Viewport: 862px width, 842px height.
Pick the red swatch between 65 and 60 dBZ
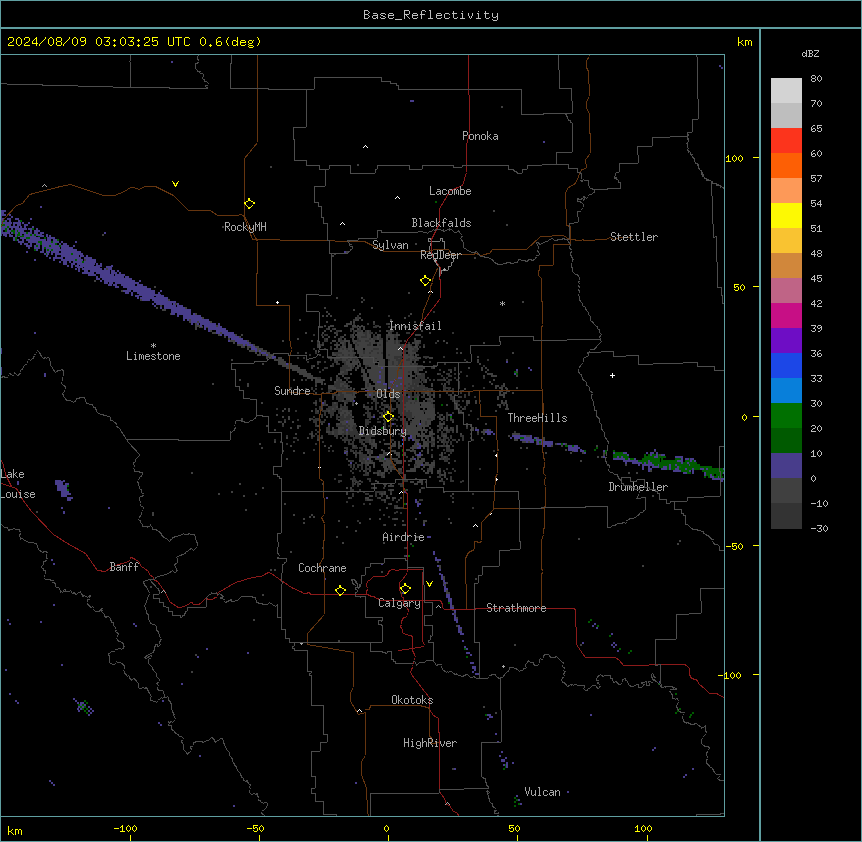786,140
